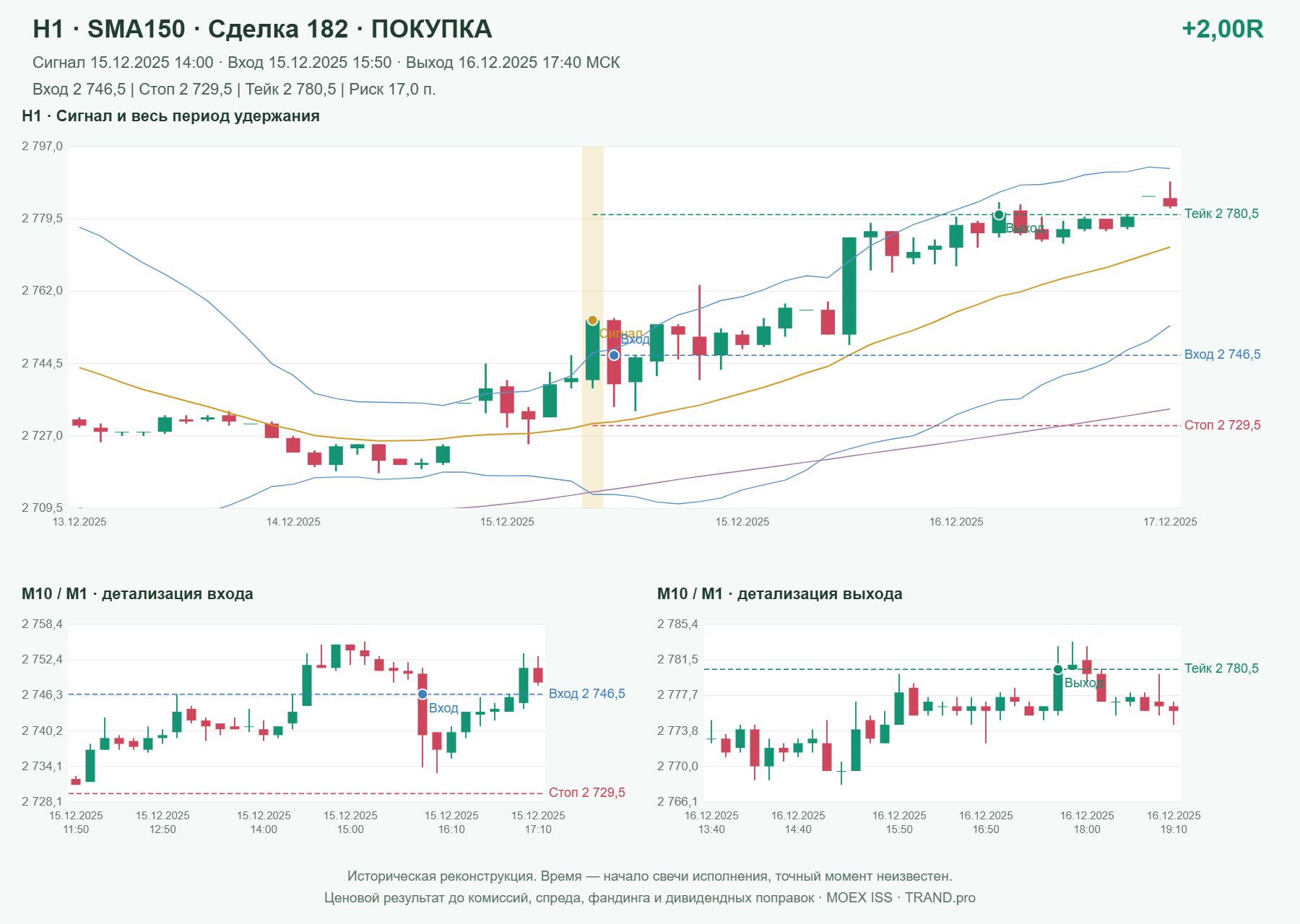The width and height of the screenshot is (1300, 924).
Task: Click the title H1 · SMA150 · Сделка 182 · ПОКУПКА
Action: [262, 29]
